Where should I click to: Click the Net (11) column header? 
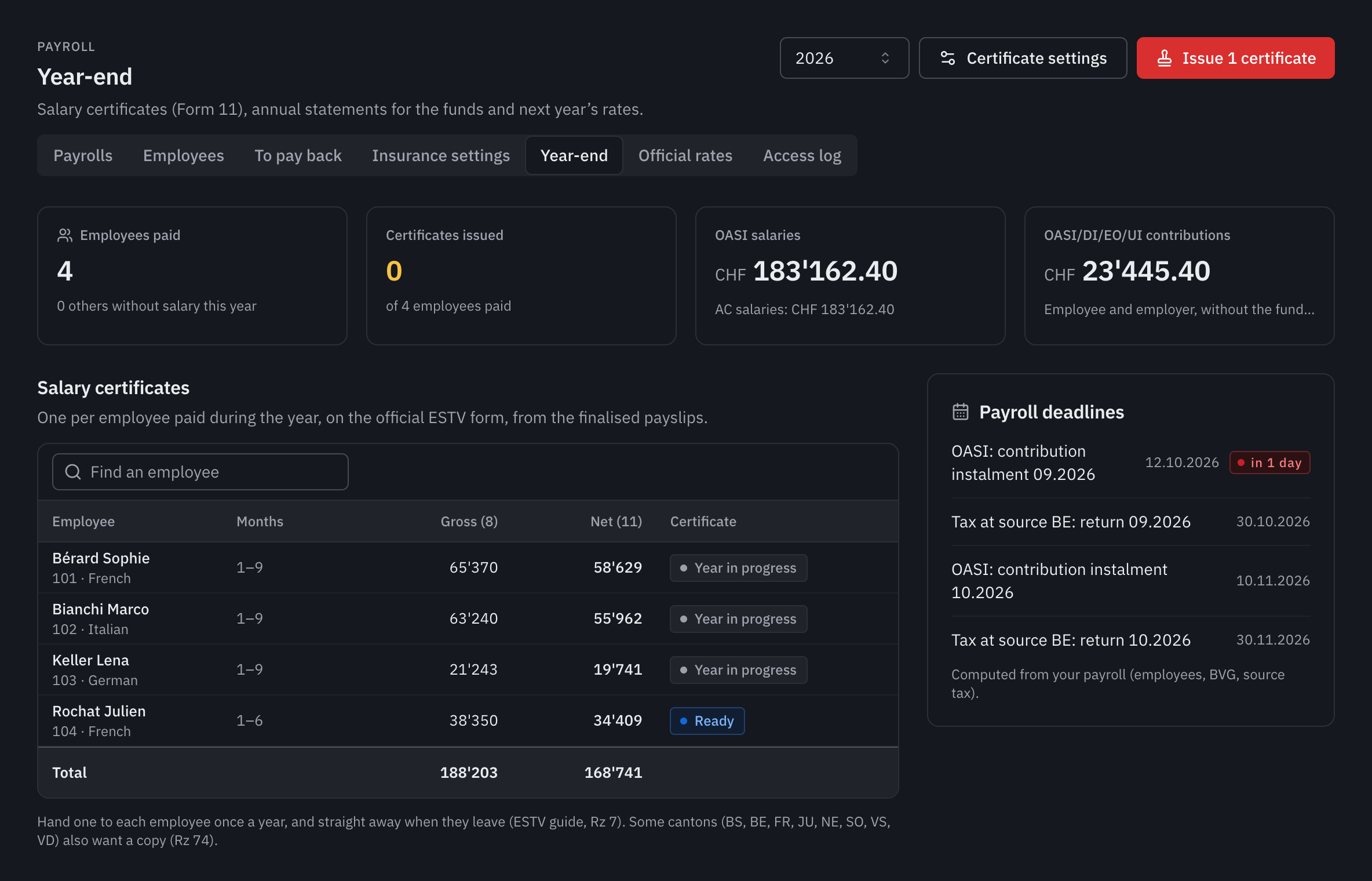pyautogui.click(x=616, y=522)
